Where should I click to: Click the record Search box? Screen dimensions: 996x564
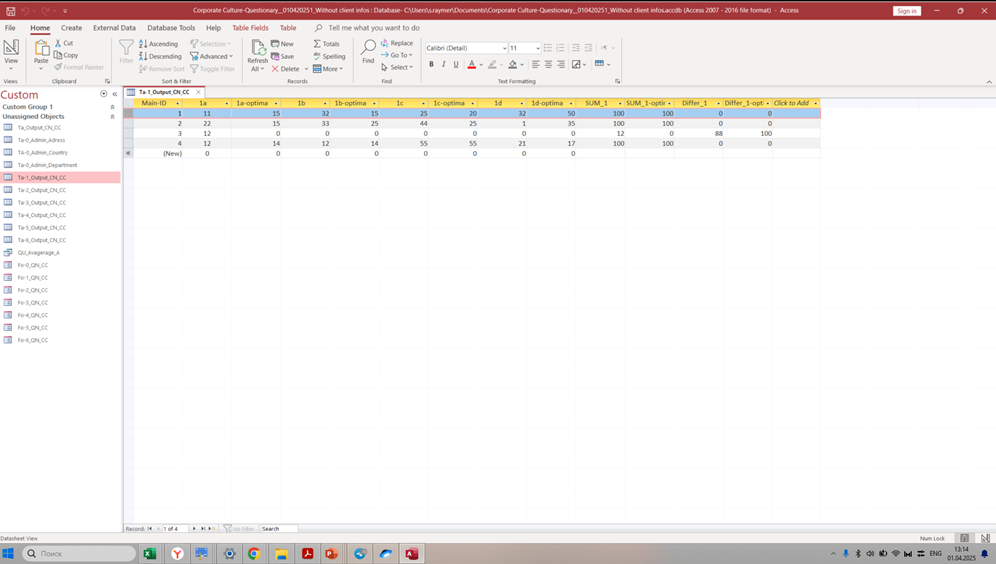pos(278,528)
